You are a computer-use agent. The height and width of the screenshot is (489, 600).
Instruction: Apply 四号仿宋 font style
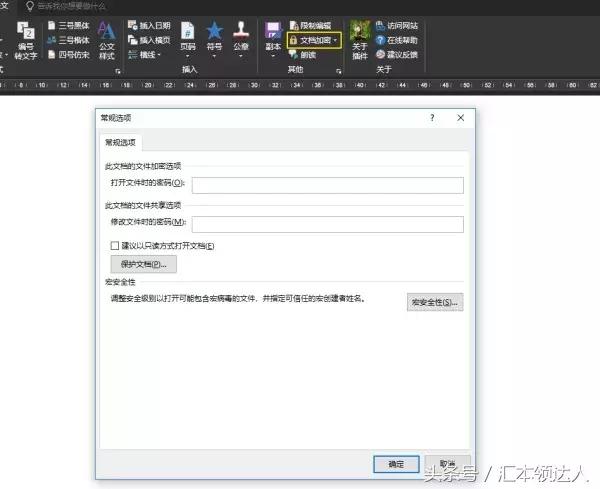69,55
